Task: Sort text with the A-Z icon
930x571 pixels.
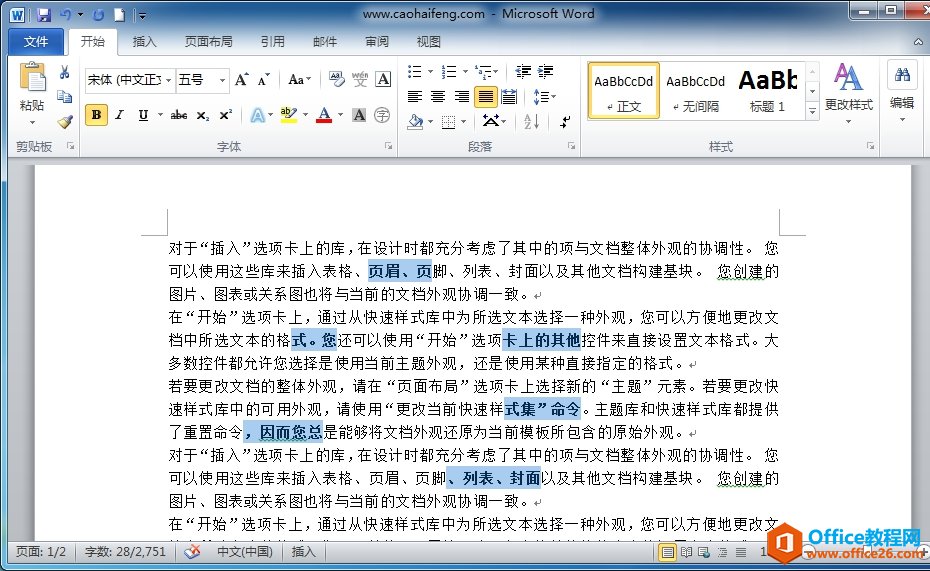Action: [531, 122]
